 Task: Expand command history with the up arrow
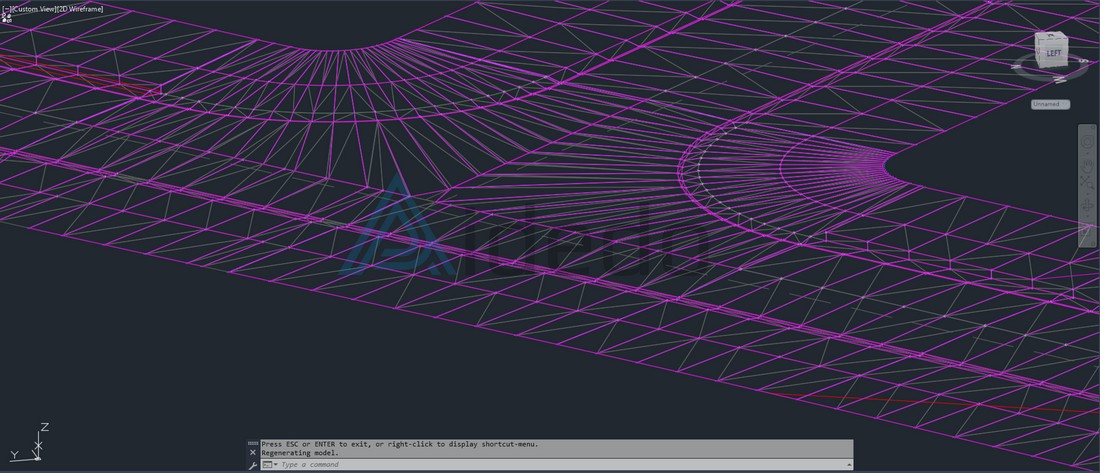tap(850, 465)
